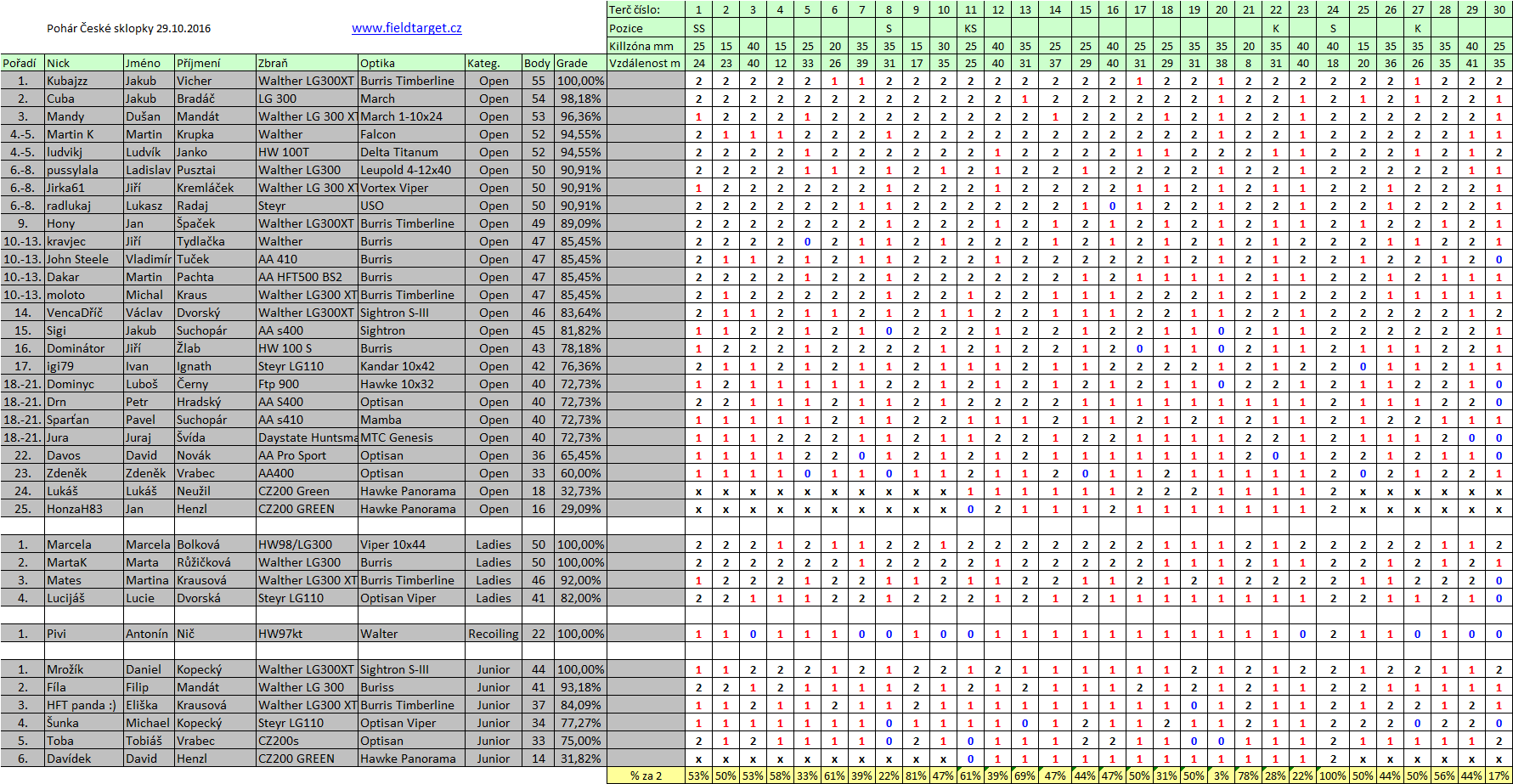
Task: Select the Kubajzz nick cell
Action: pyautogui.click(x=82, y=81)
